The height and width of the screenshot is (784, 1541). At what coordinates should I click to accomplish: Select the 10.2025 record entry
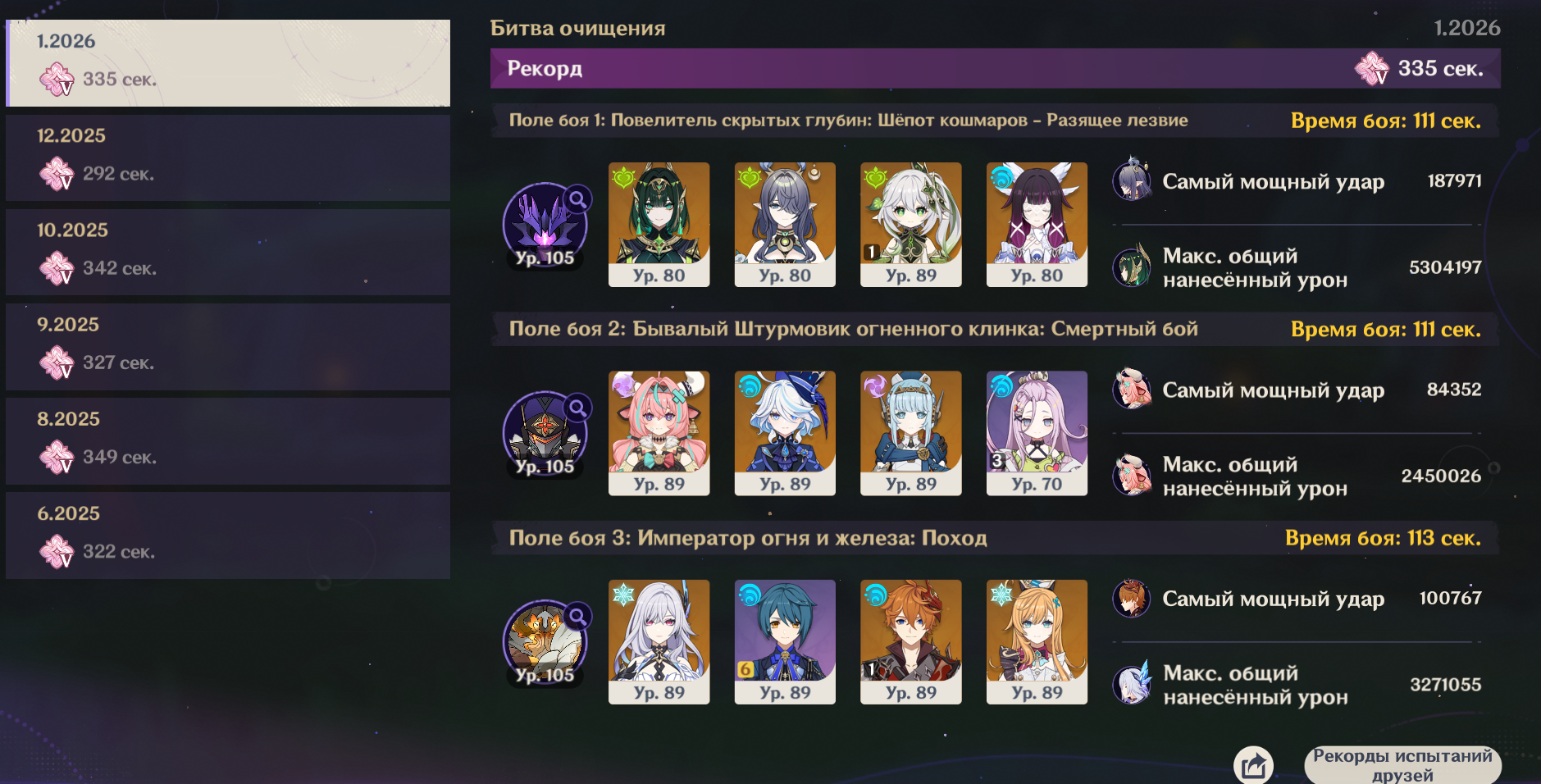pyautogui.click(x=228, y=252)
